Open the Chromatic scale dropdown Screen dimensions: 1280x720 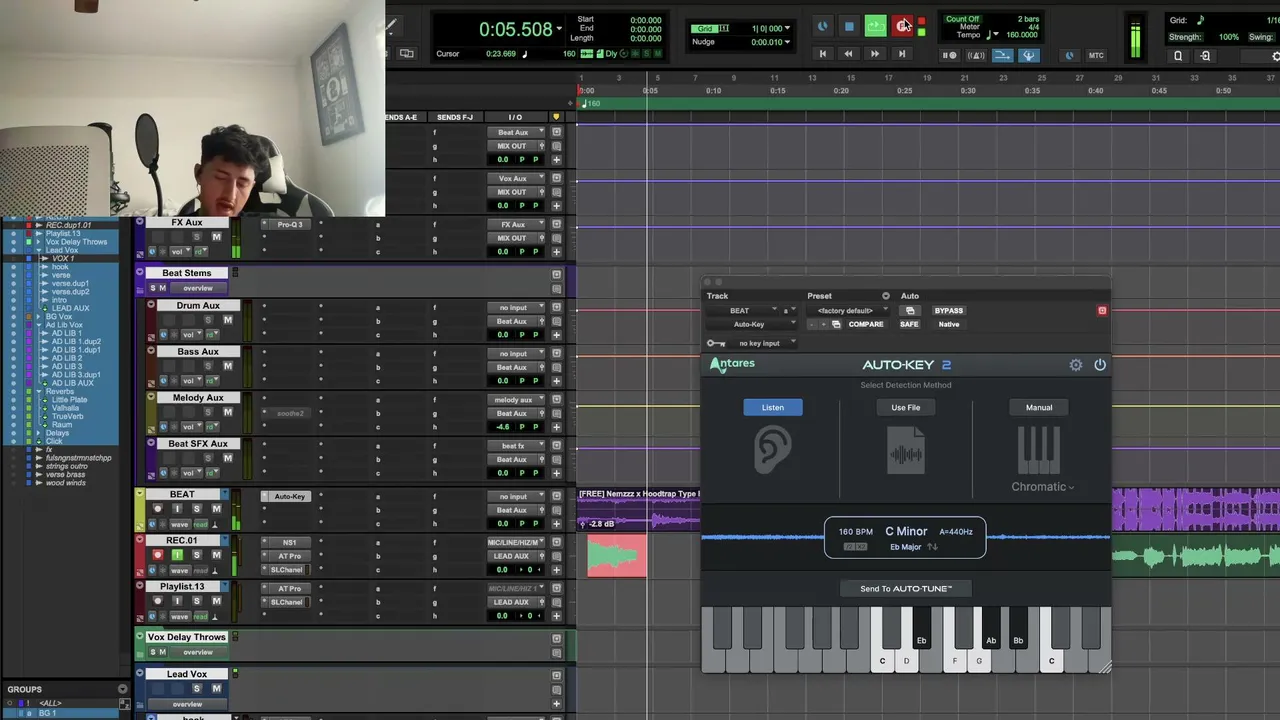tap(1043, 487)
